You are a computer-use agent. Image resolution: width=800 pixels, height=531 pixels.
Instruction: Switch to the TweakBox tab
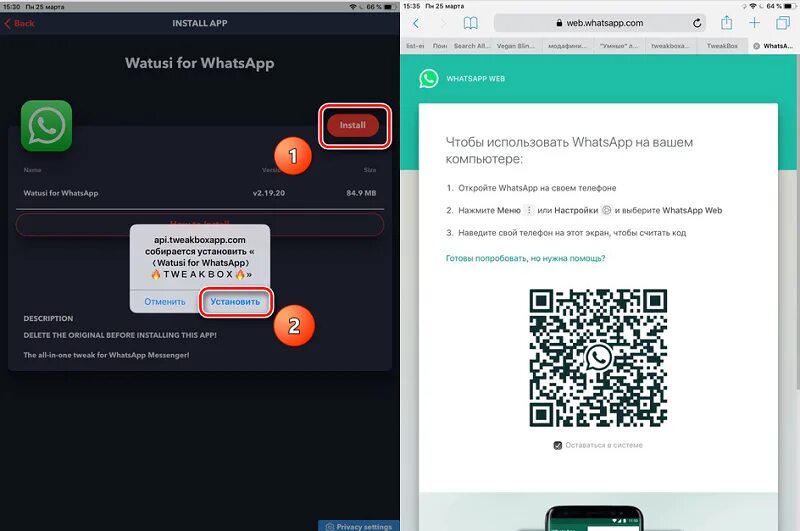[722, 46]
